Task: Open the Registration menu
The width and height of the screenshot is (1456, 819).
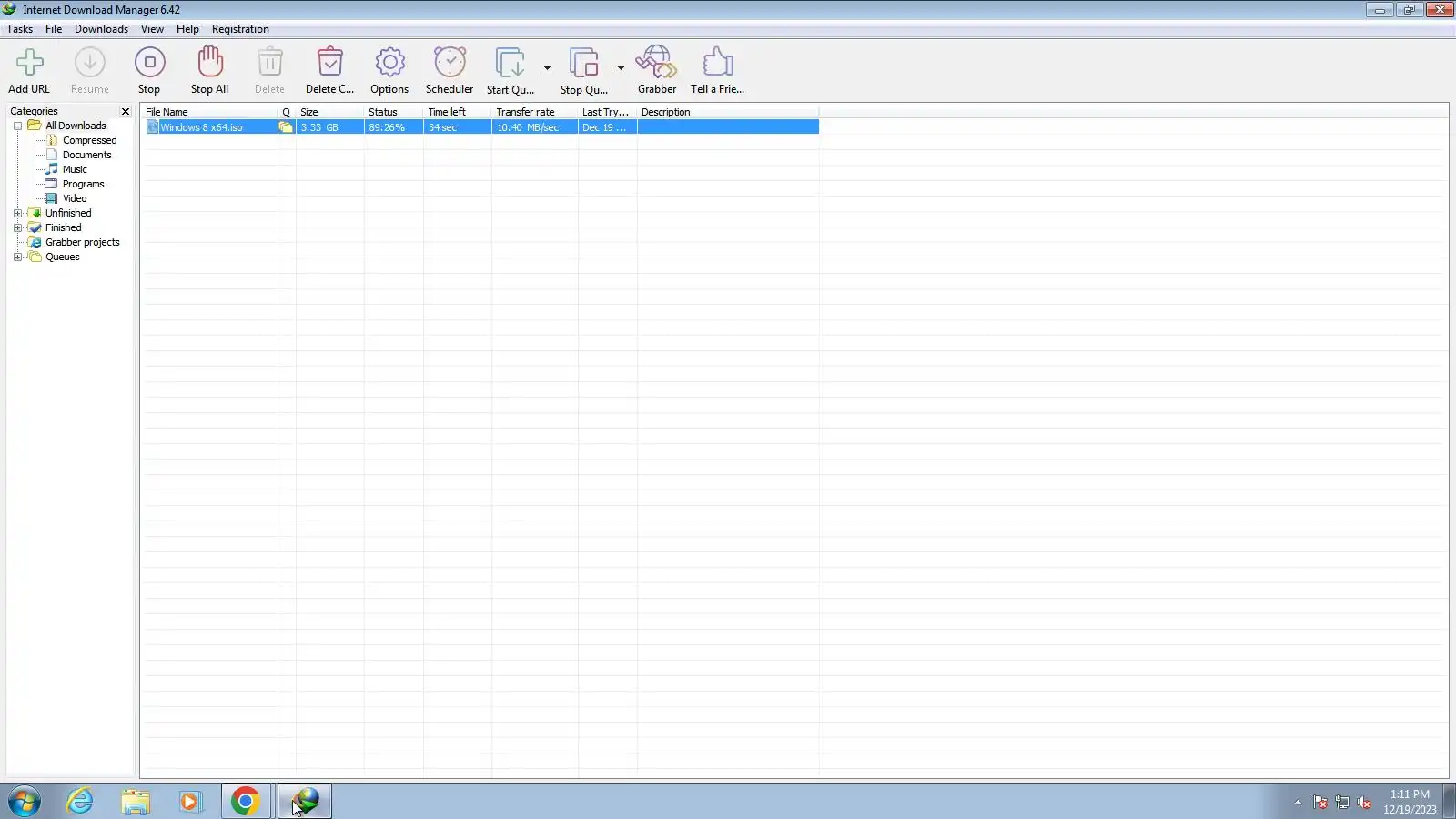Action: tap(240, 29)
